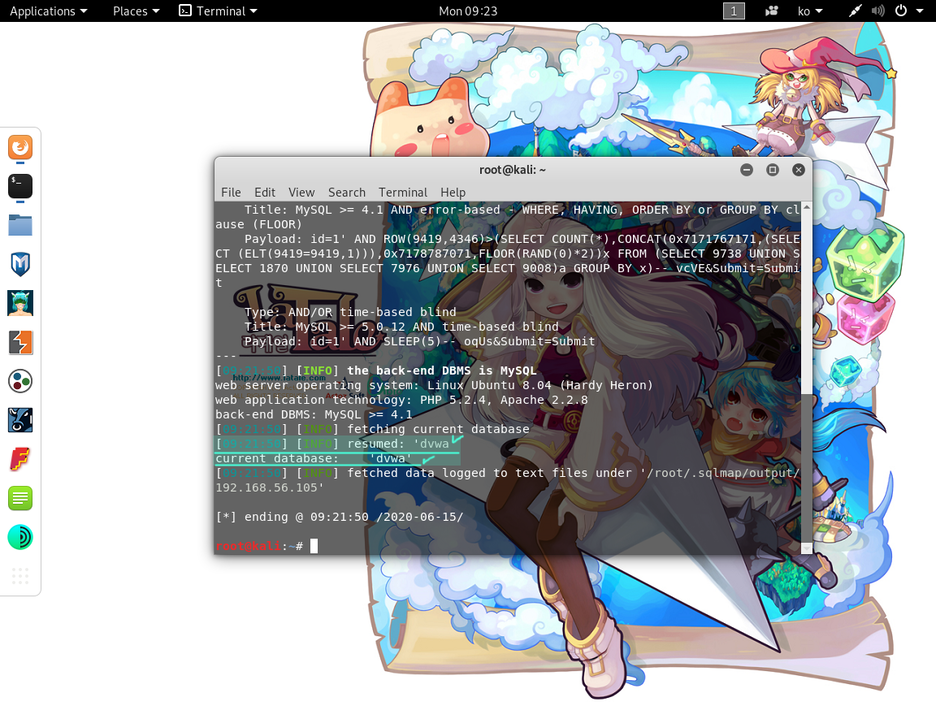Click the power icon in top bar
936x702 pixels.
tap(901, 11)
